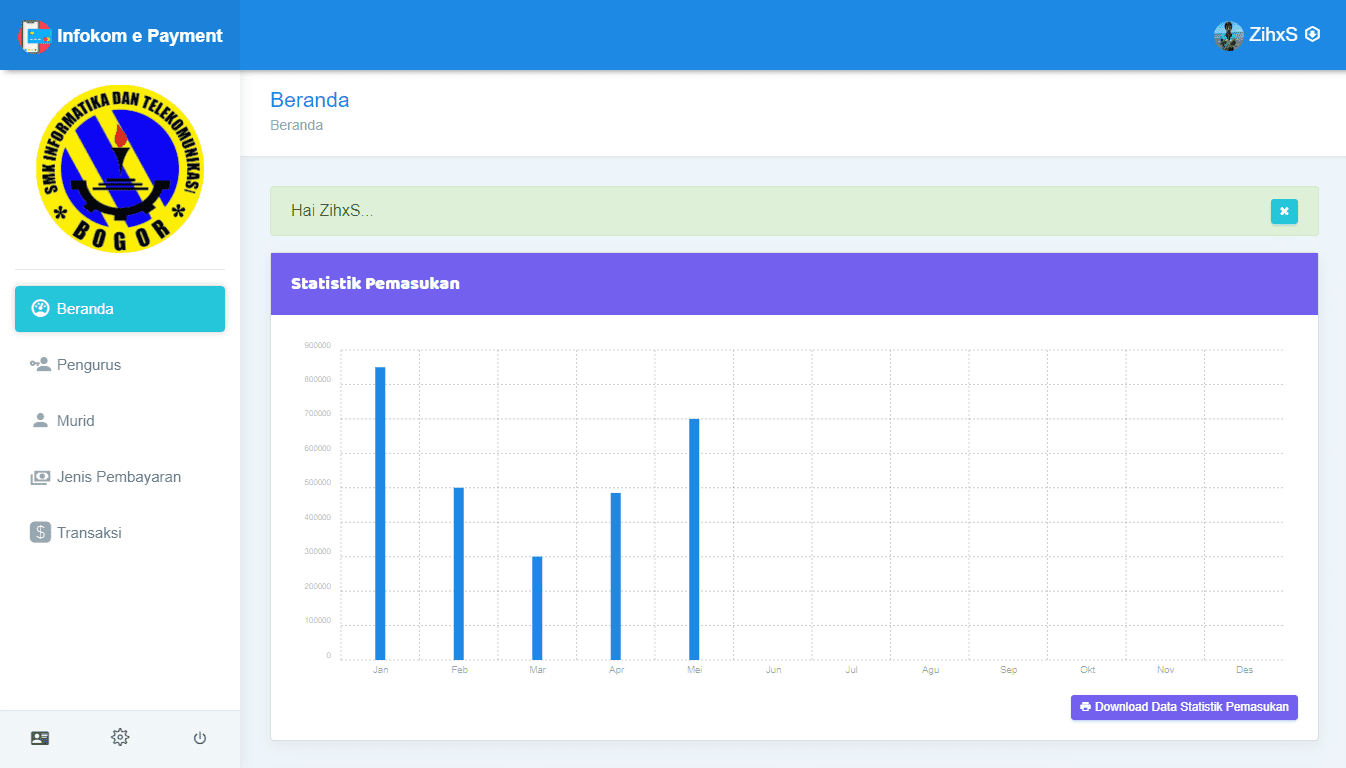Click the Jan bar in the chart

[380, 513]
